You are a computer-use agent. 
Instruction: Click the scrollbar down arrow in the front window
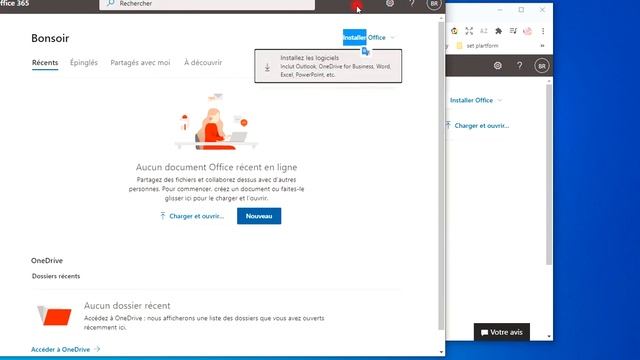pyautogui.click(x=441, y=352)
